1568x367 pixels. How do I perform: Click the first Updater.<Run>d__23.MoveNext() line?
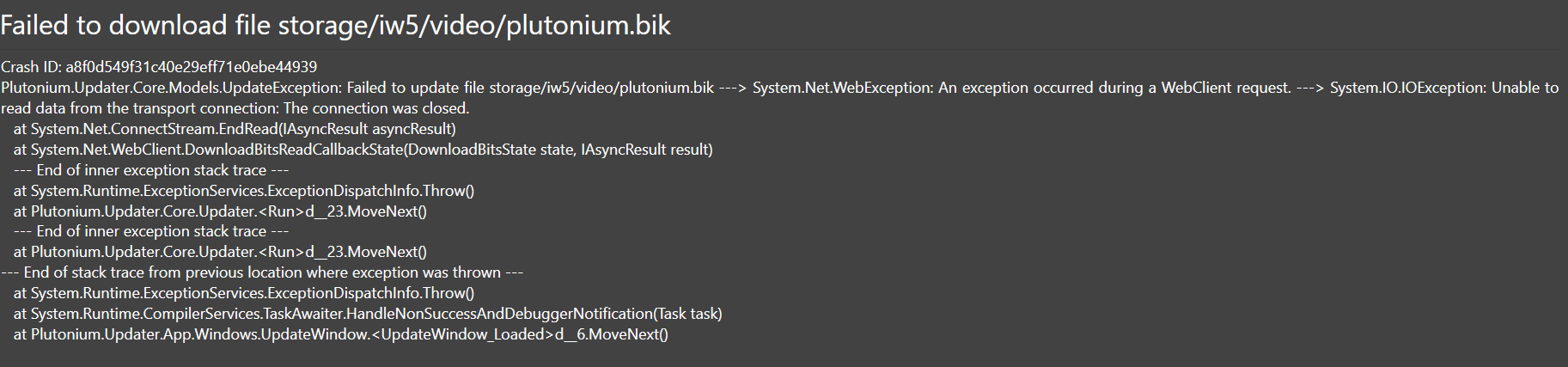tap(220, 211)
